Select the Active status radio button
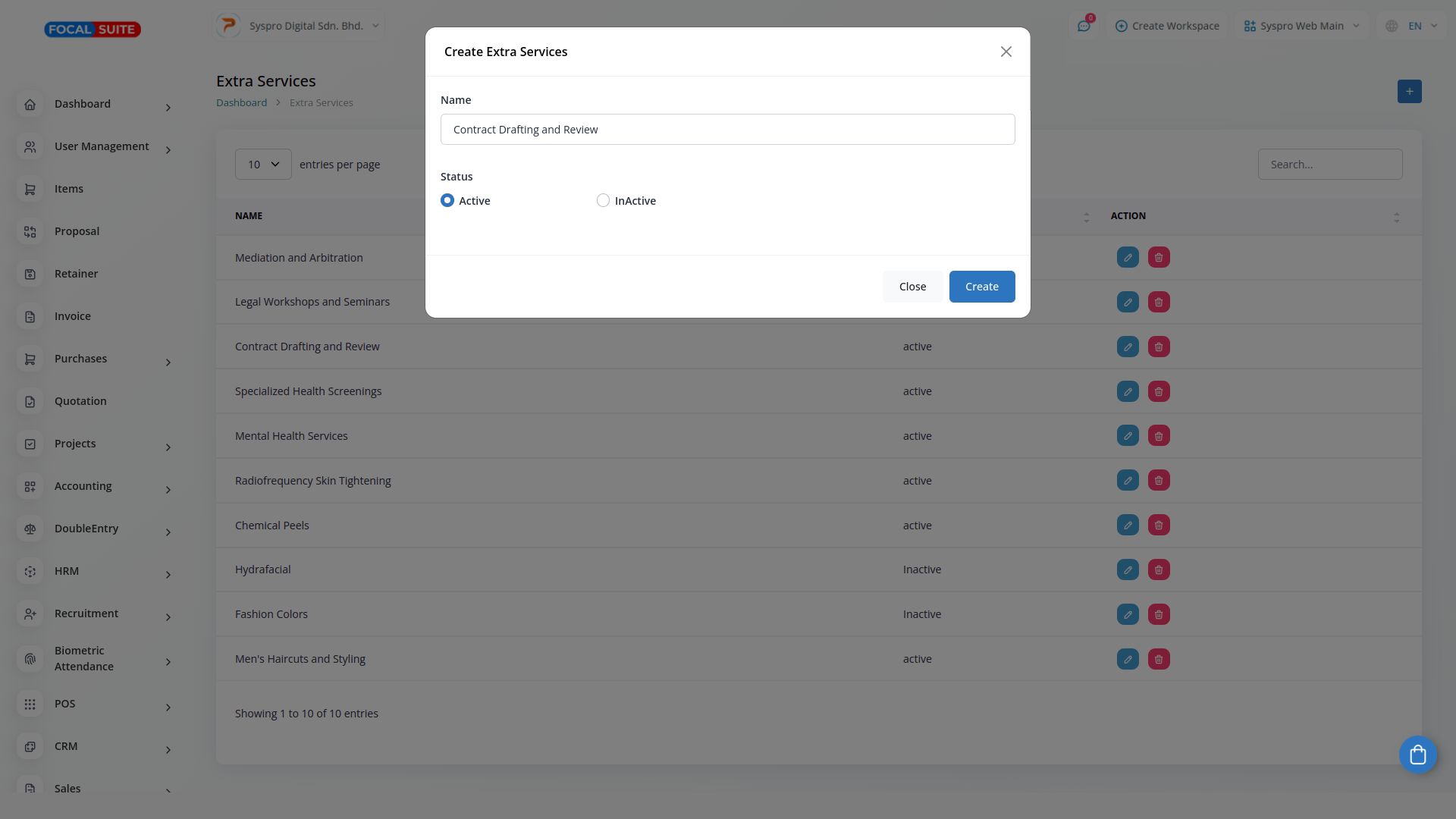This screenshot has height=819, width=1456. 447,201
